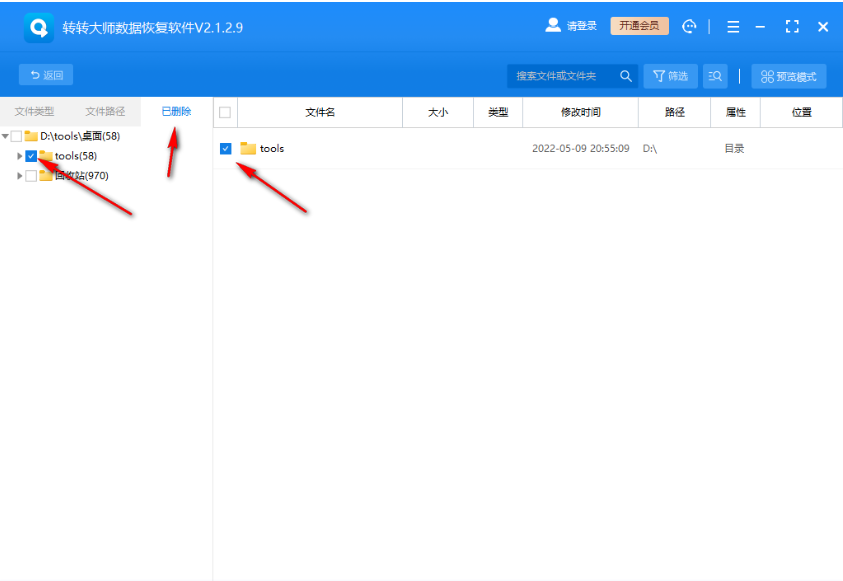Uncheck the tools row checkbox in file list
Viewport: 843px width, 581px height.
point(226,148)
